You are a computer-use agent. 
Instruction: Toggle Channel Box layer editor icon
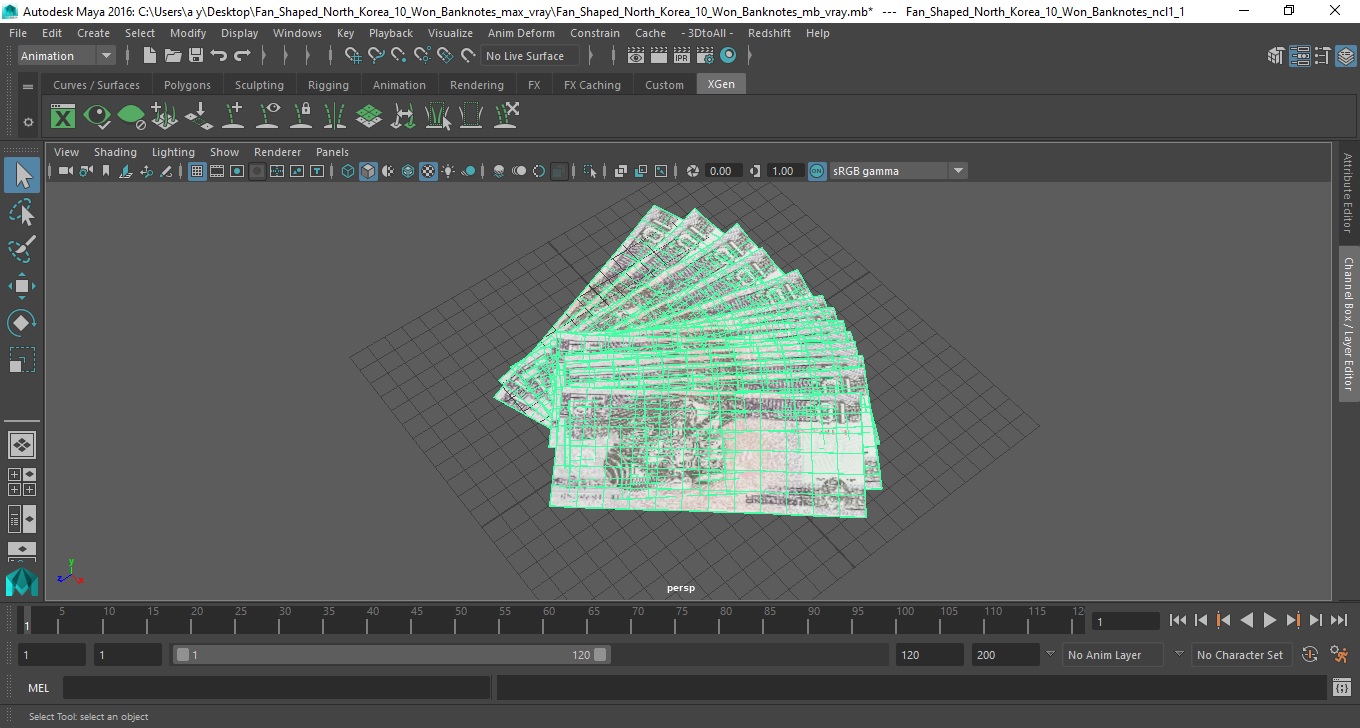[x=1346, y=56]
